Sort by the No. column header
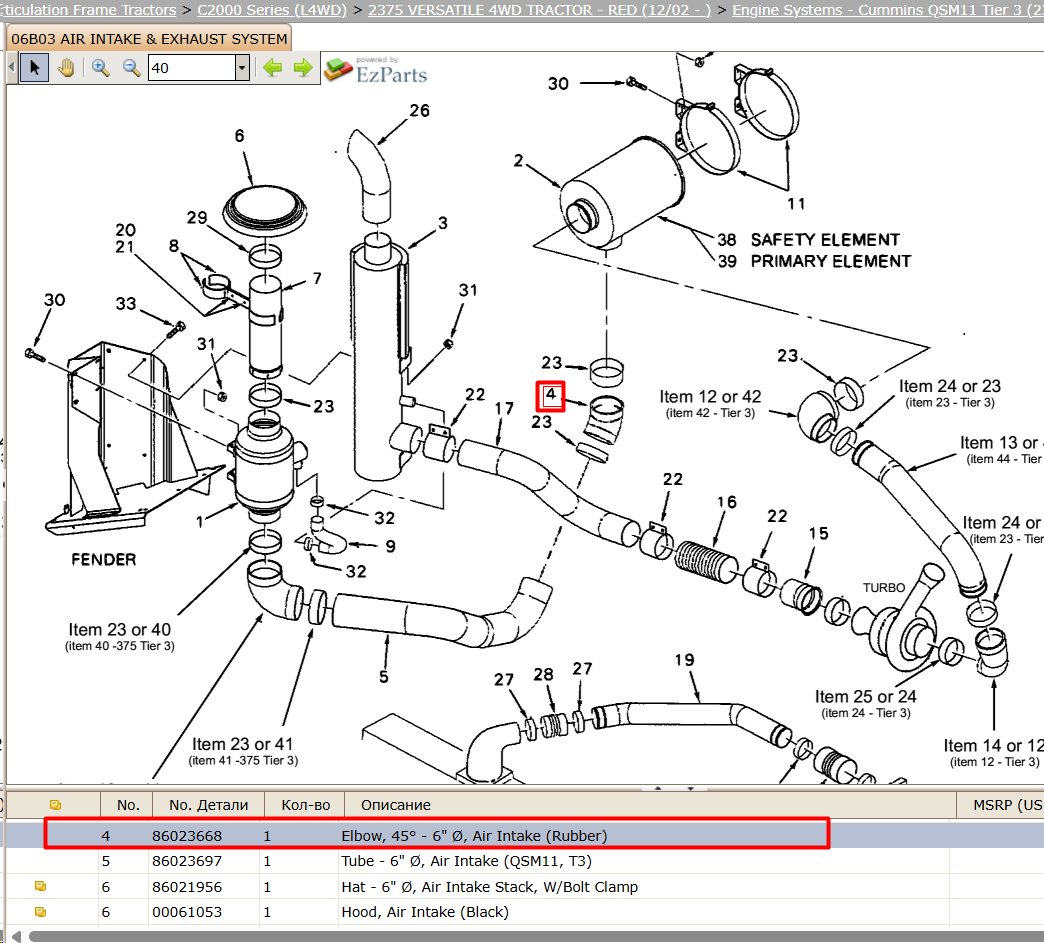 [128, 804]
